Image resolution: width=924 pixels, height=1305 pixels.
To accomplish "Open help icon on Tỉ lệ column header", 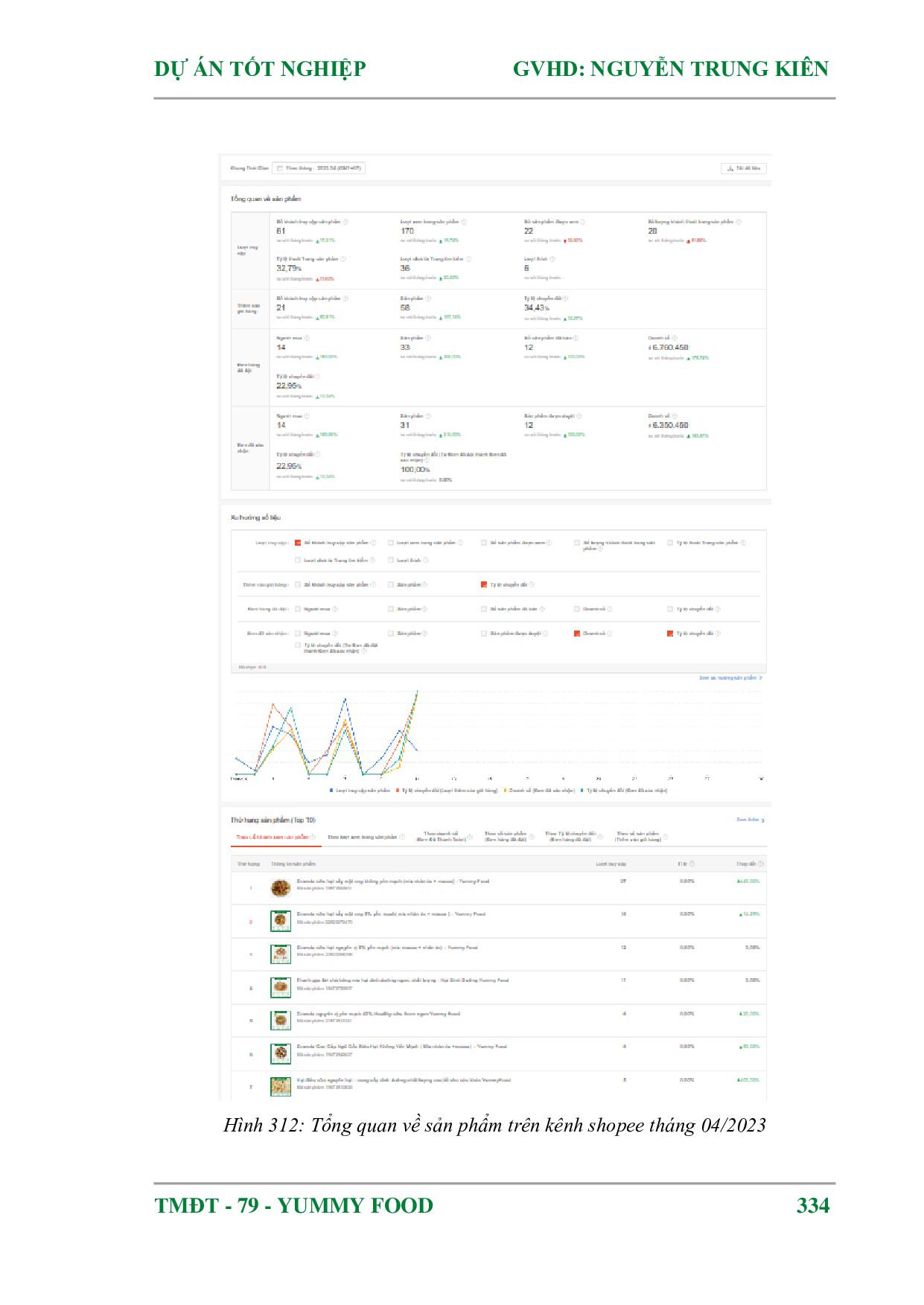I will tap(692, 864).
